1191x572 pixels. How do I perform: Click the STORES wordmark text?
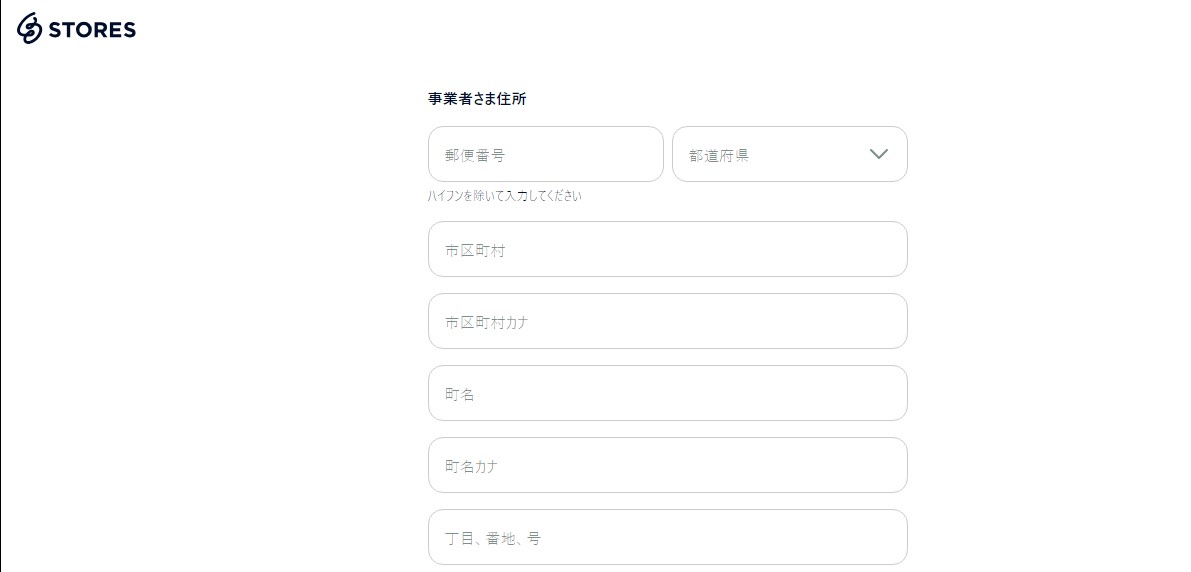(x=92, y=30)
